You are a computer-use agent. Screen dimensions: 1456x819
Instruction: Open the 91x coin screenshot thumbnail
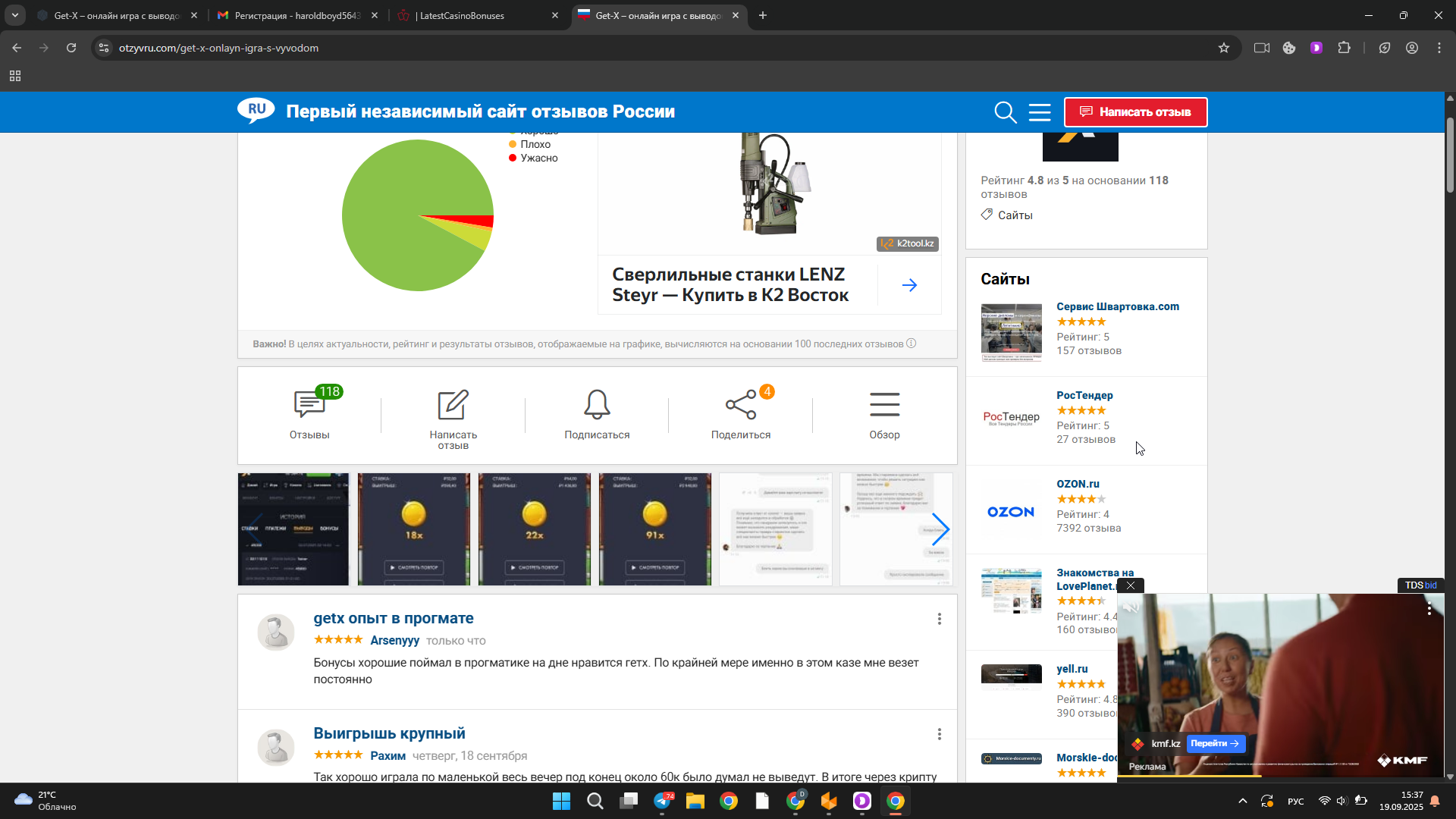pos(655,529)
